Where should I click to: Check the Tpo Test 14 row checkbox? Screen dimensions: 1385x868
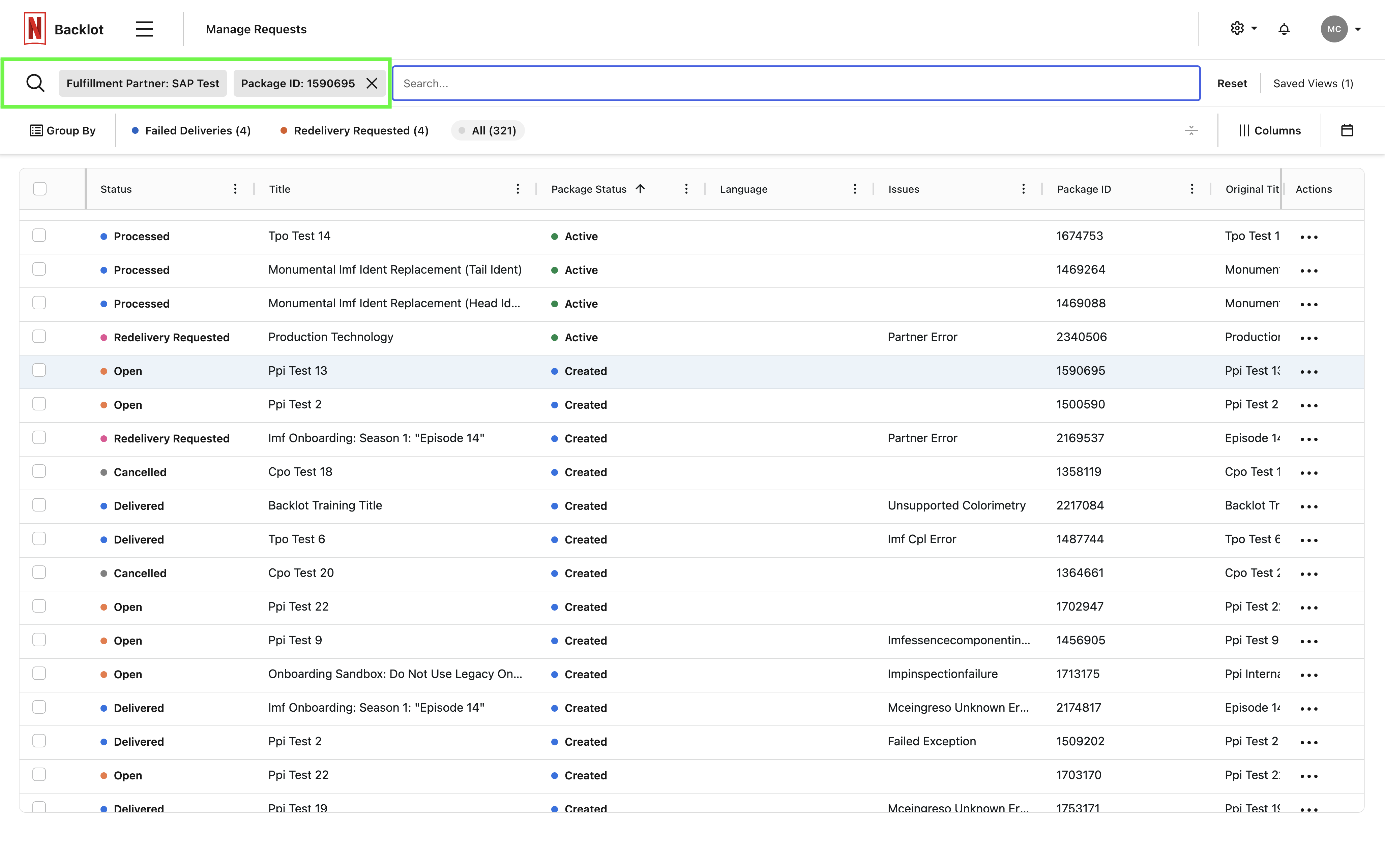tap(39, 236)
